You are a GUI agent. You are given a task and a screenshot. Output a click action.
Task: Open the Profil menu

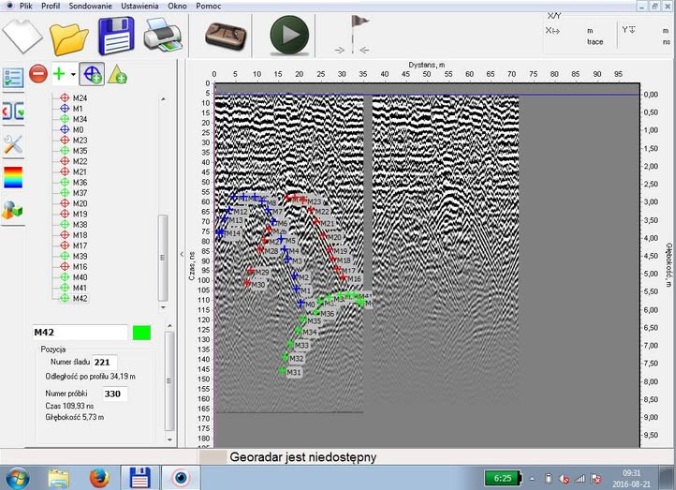[x=50, y=6]
